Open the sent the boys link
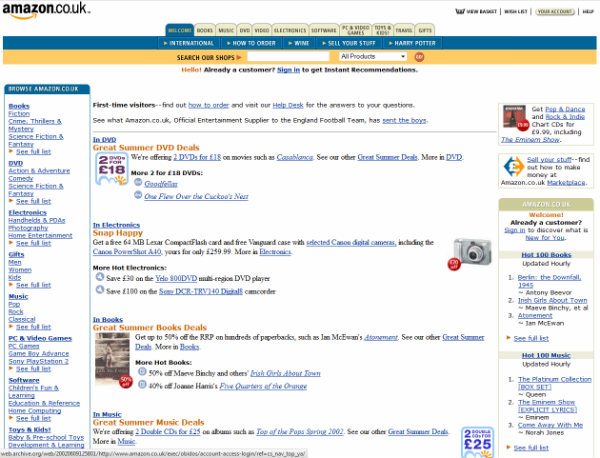Image resolution: width=600 pixels, height=458 pixels. click(x=404, y=120)
